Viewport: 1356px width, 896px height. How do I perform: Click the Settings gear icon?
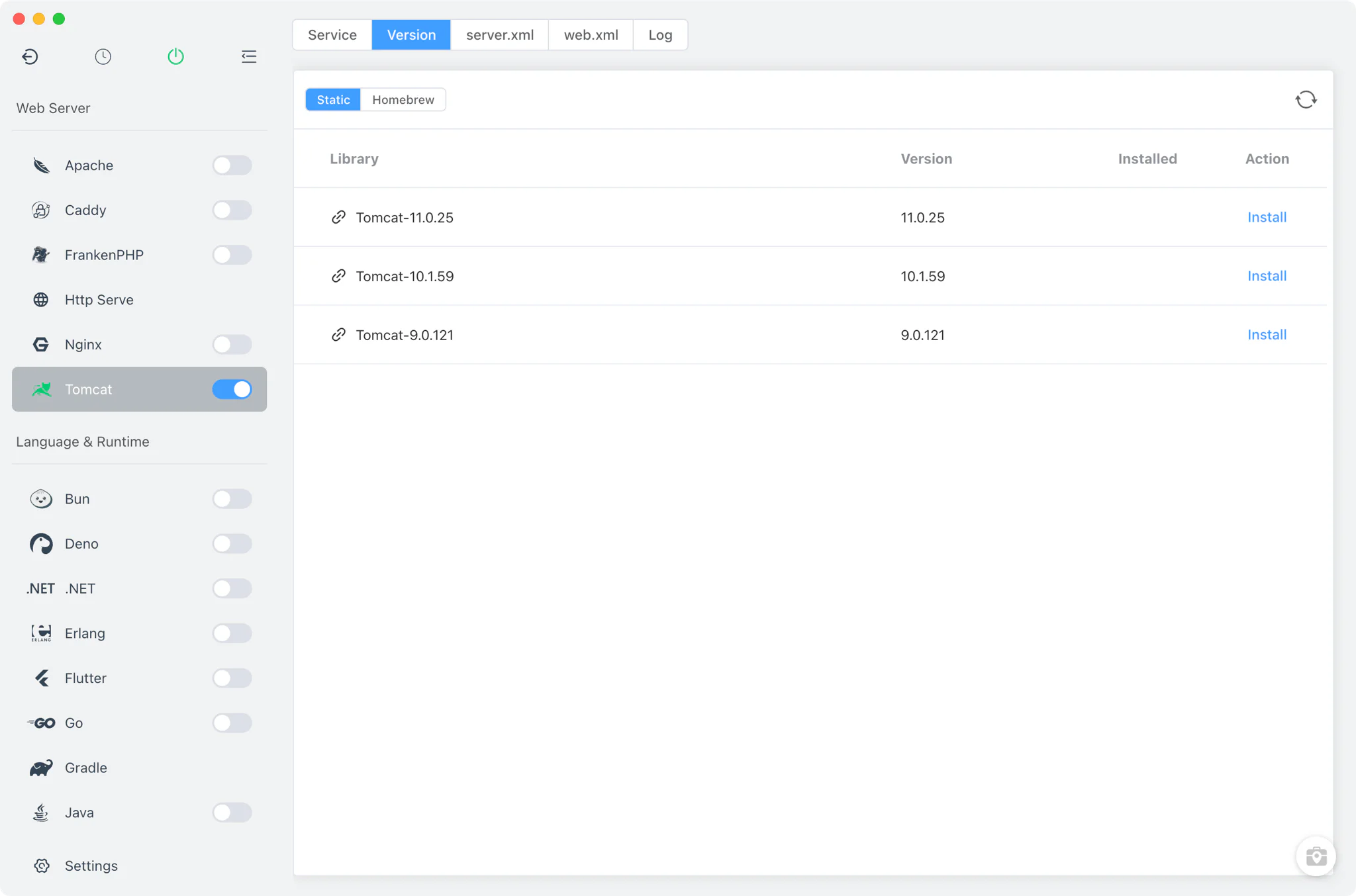coord(42,866)
